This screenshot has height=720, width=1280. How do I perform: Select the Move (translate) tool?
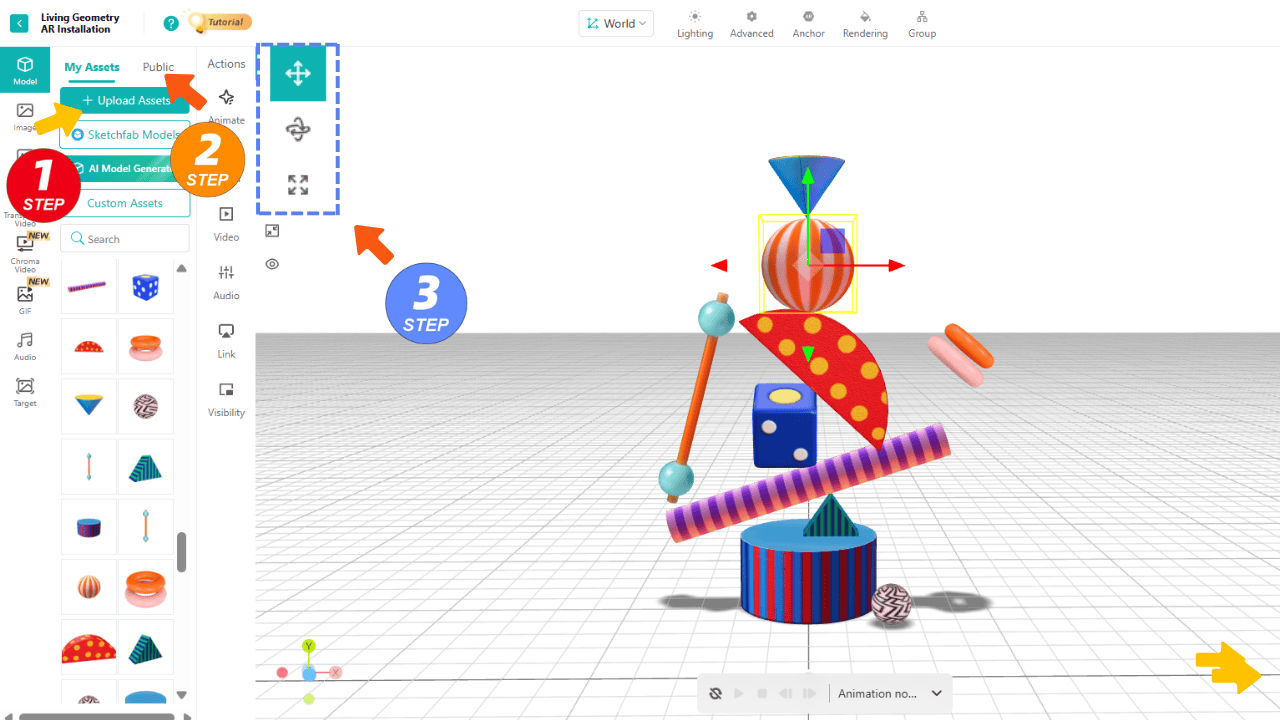pyautogui.click(x=298, y=74)
